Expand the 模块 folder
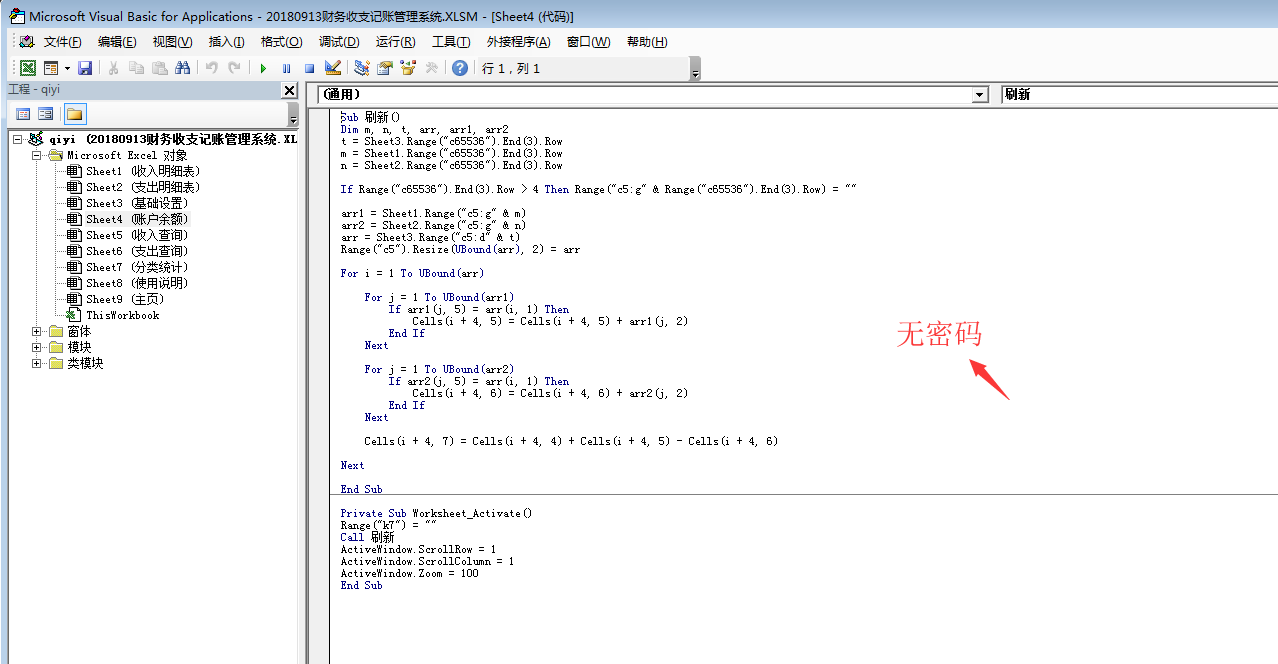The height and width of the screenshot is (664, 1278). pos(36,347)
